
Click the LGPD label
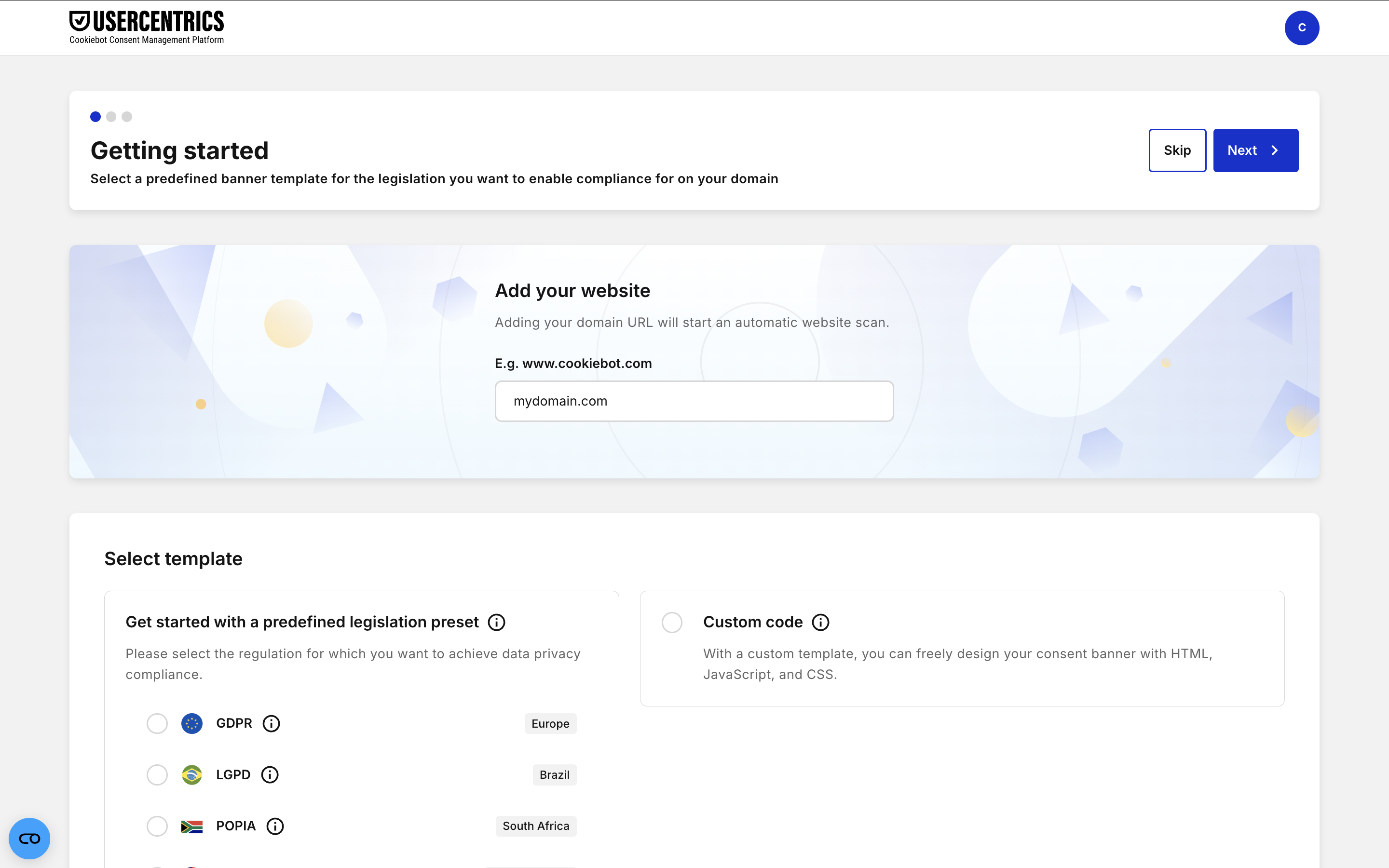tap(233, 774)
